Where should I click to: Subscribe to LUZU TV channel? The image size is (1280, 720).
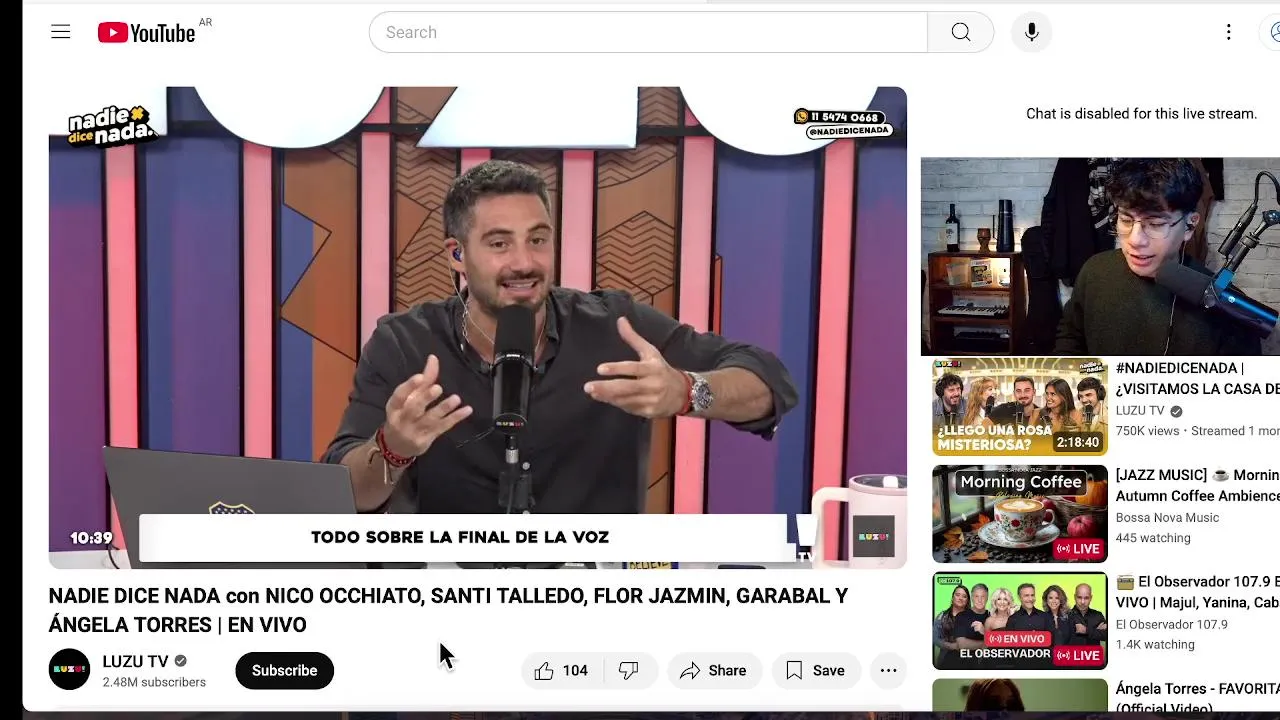pyautogui.click(x=284, y=670)
